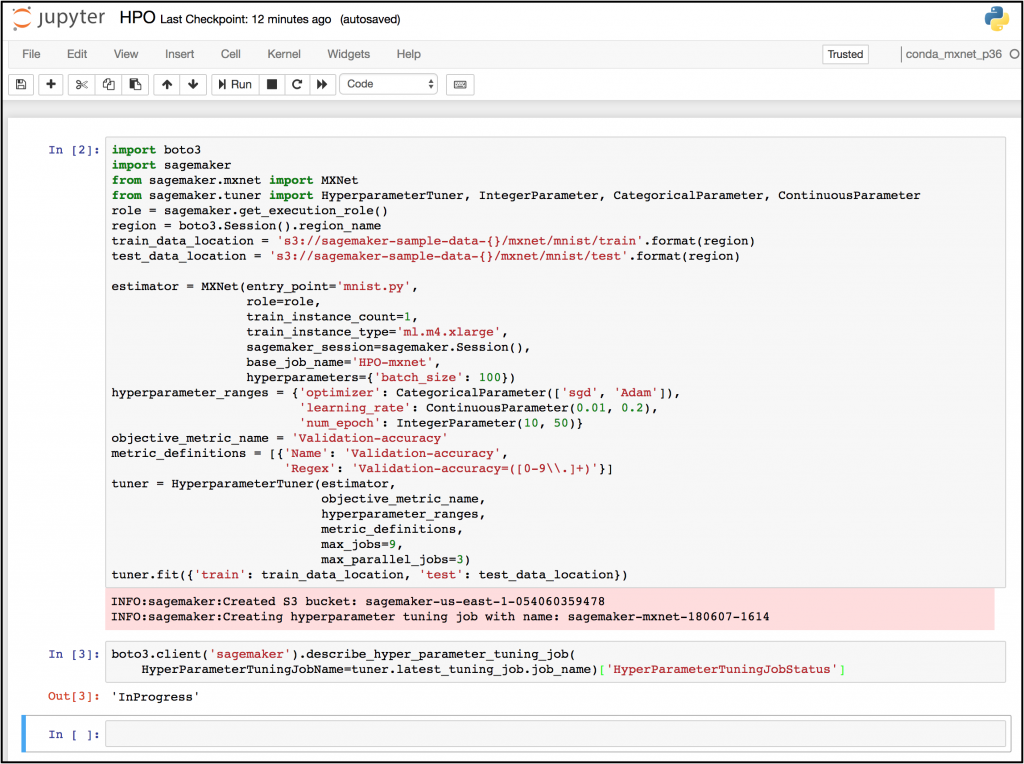Click the In [2] code cell editor

[555, 362]
